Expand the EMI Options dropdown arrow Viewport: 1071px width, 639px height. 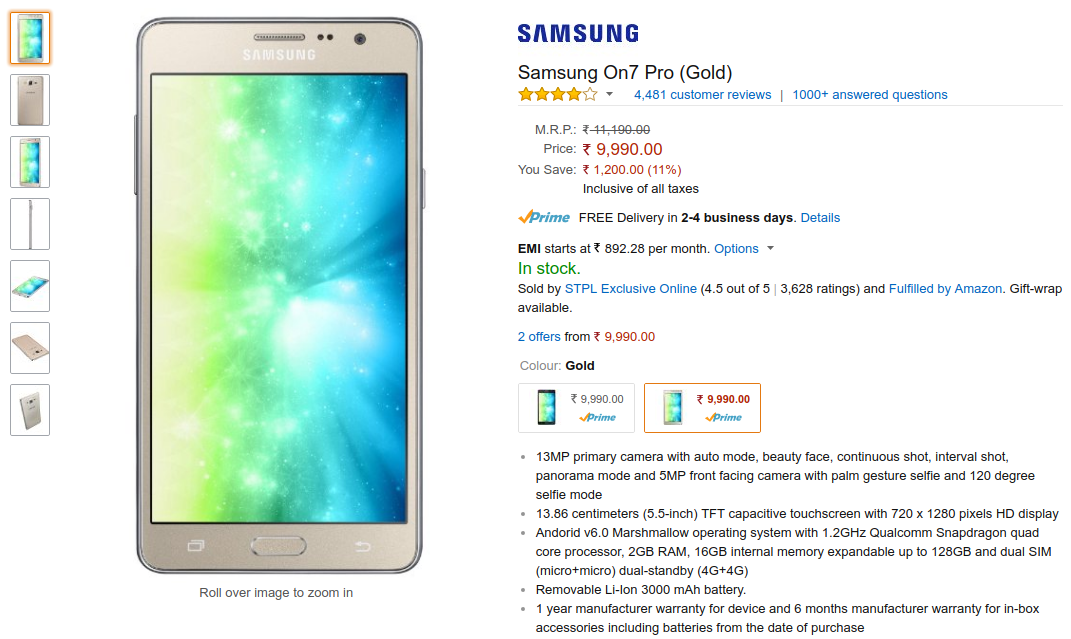tap(770, 248)
